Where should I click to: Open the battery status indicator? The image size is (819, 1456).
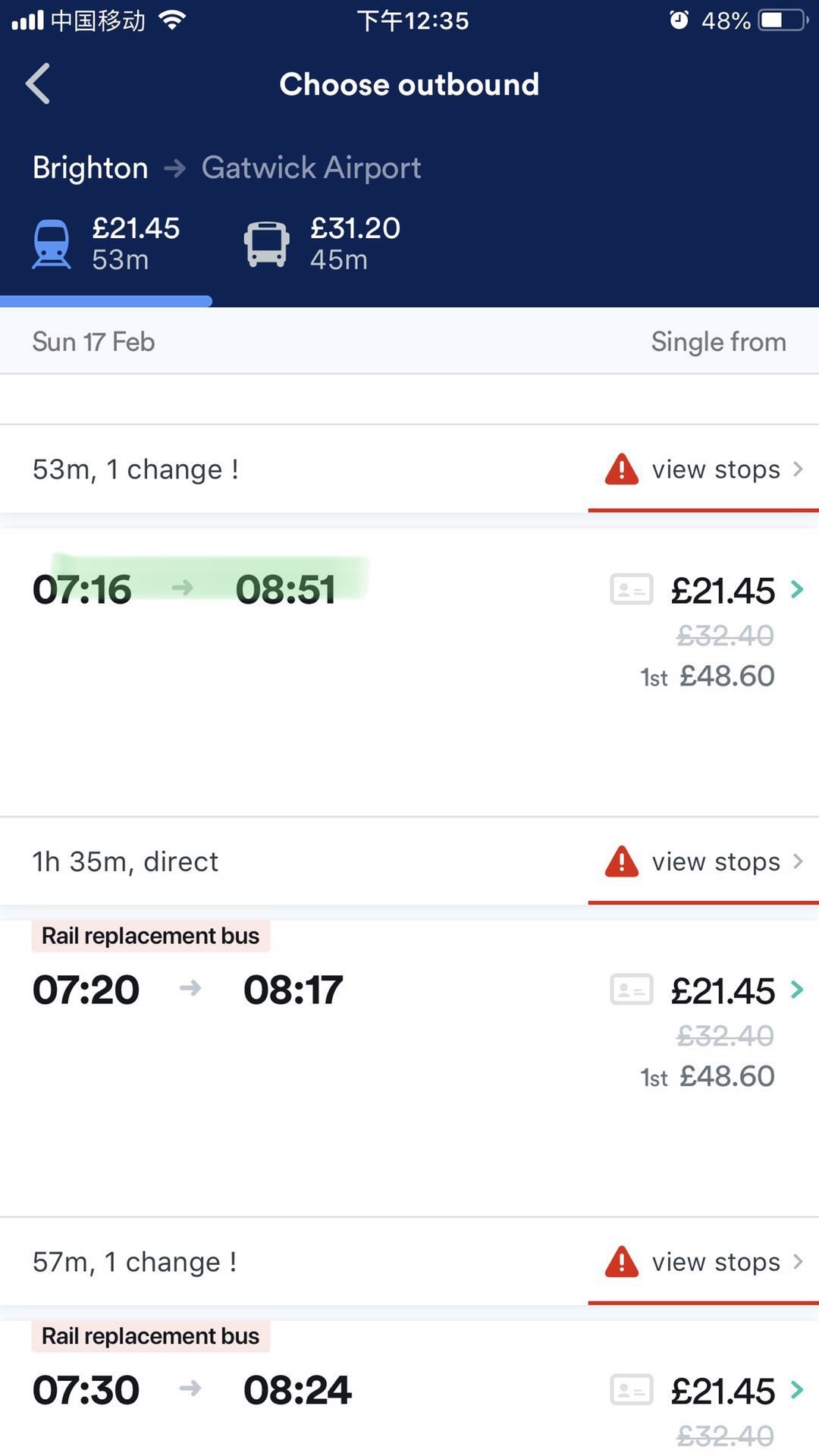pyautogui.click(x=784, y=20)
